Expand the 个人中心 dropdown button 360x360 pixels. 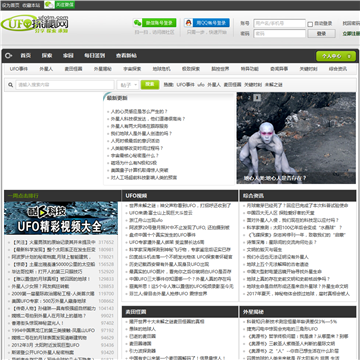(336, 56)
